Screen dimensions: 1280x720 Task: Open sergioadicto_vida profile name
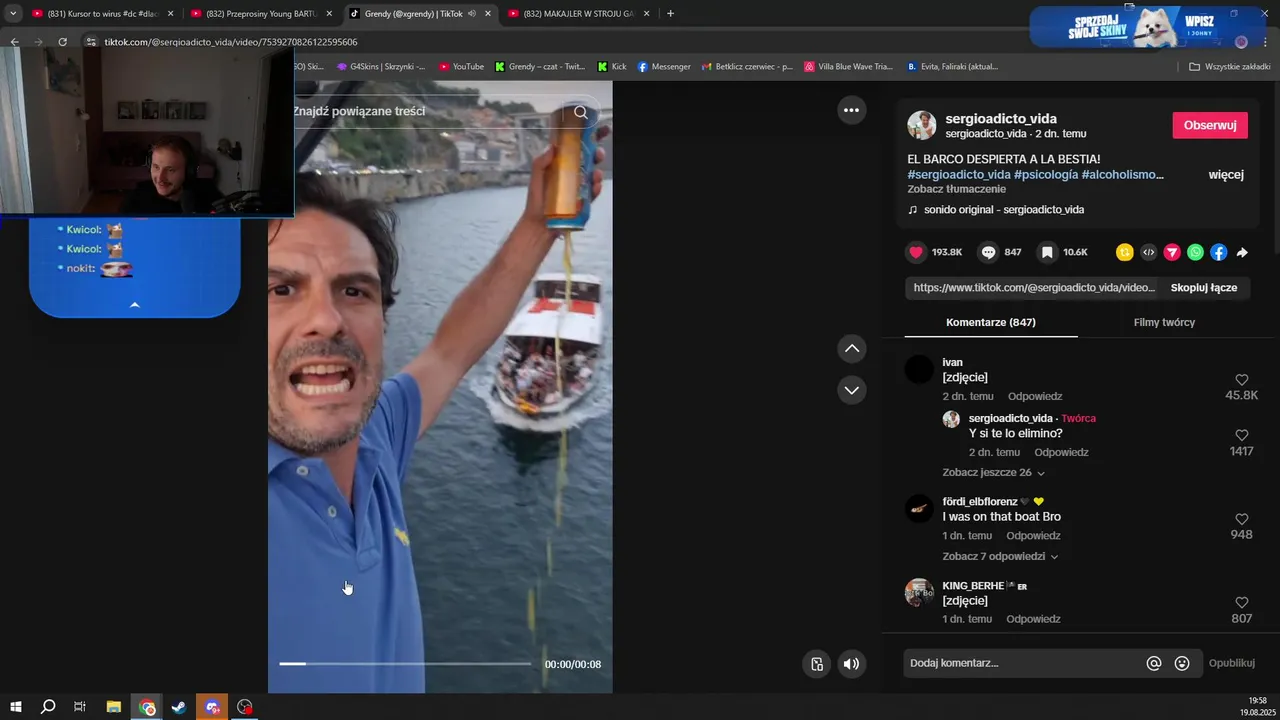(1001, 119)
